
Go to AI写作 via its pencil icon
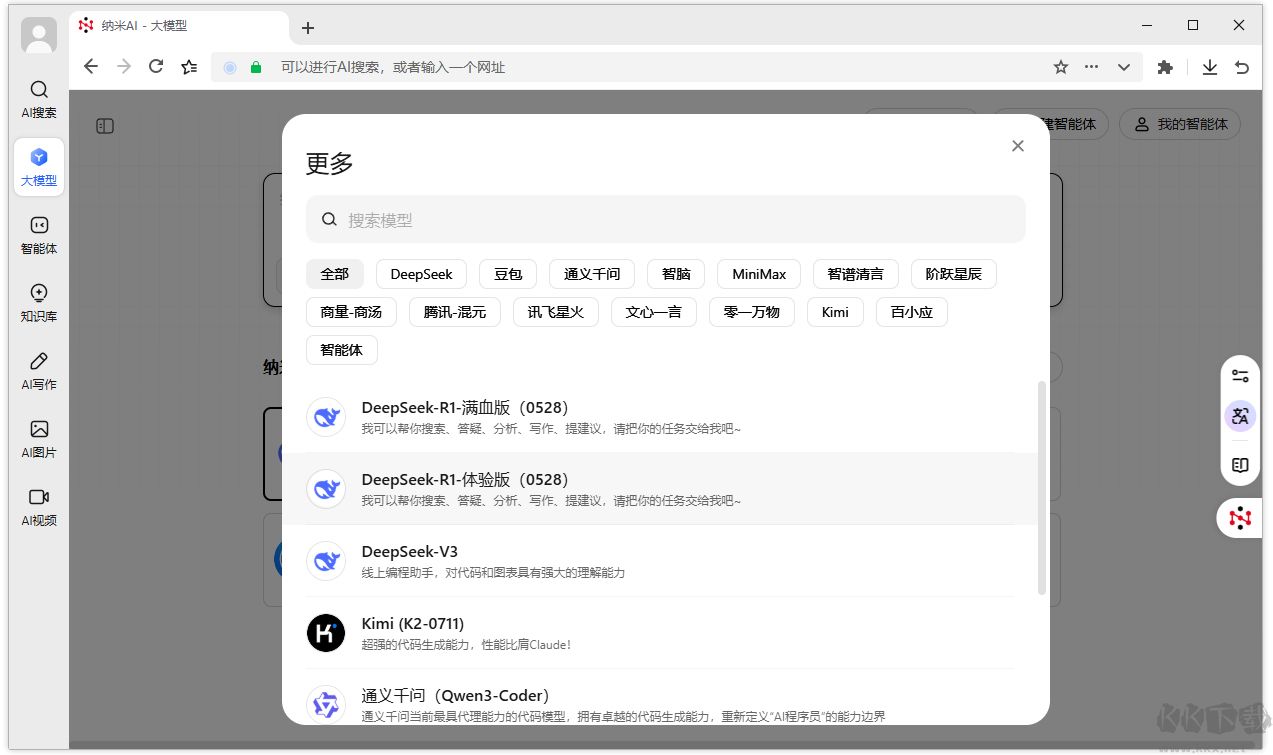[x=38, y=371]
